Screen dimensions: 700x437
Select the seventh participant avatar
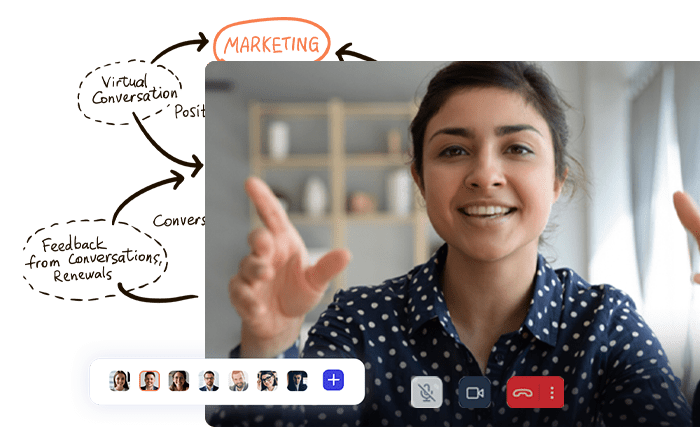pyautogui.click(x=297, y=380)
